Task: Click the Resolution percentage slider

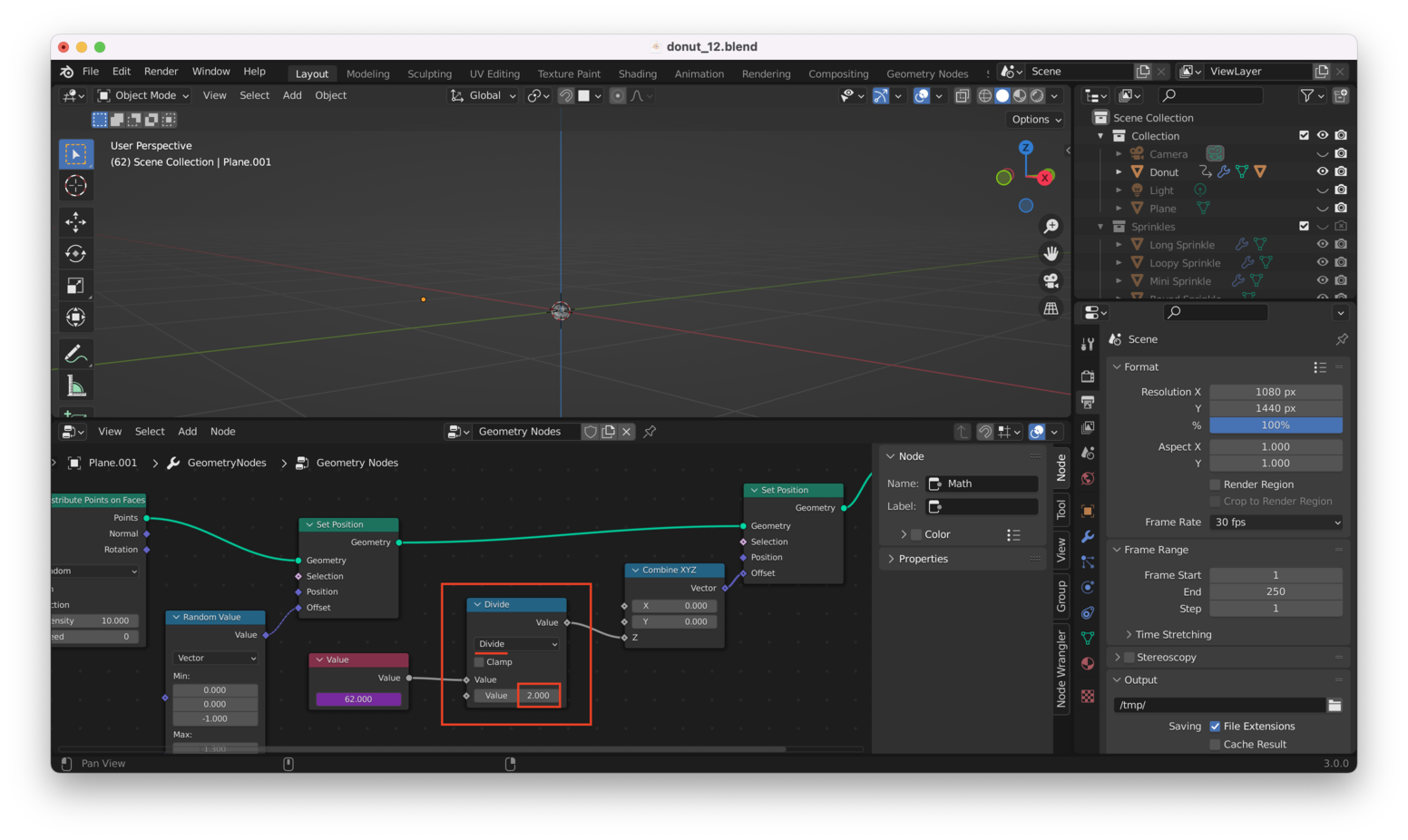Action: click(x=1276, y=425)
